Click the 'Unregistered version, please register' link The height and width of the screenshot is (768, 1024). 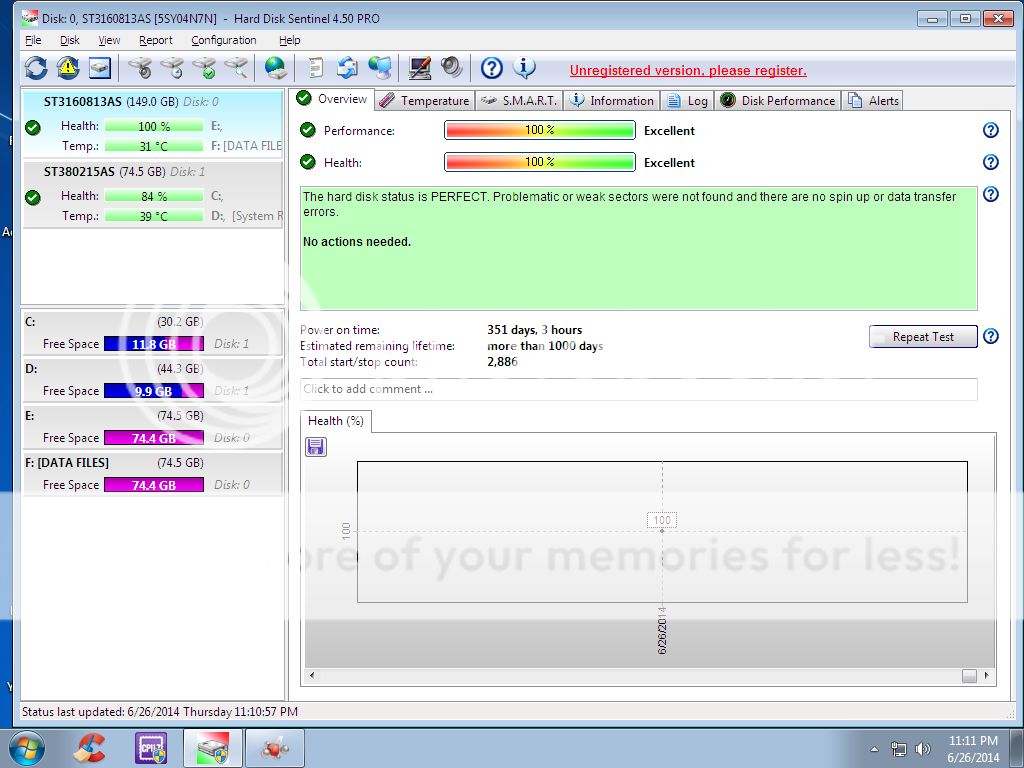[x=687, y=70]
